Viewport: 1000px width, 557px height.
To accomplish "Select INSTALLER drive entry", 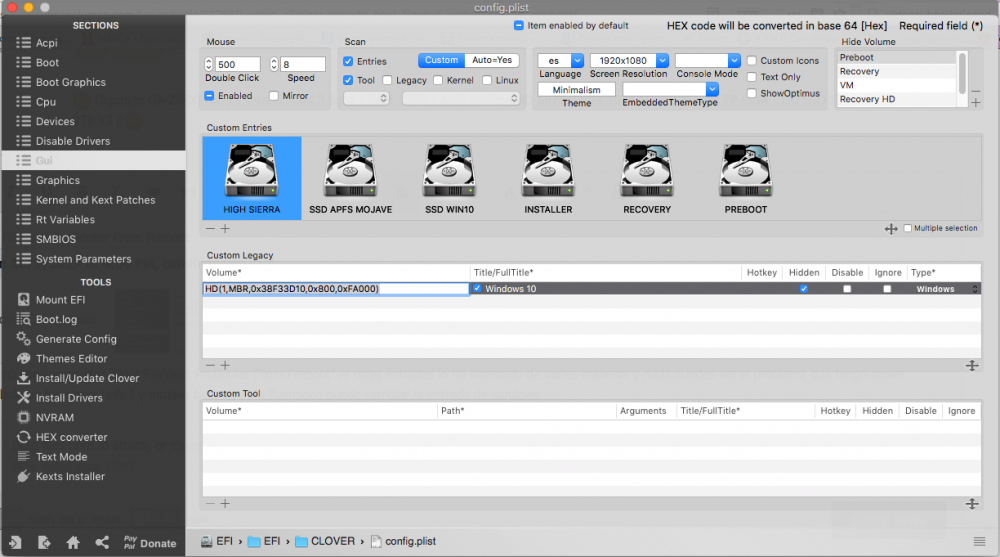I will point(548,179).
